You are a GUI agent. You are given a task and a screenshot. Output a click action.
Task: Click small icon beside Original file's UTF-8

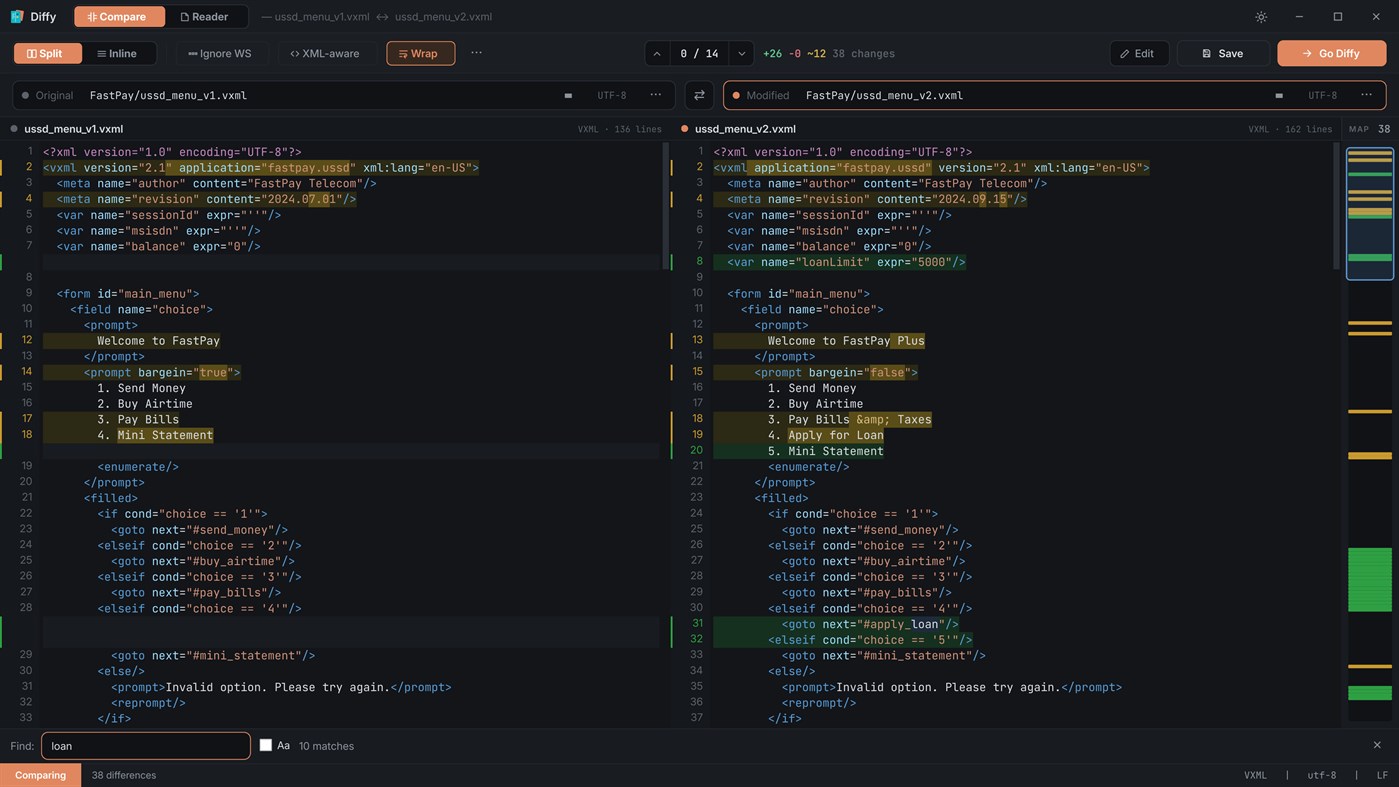pos(568,96)
